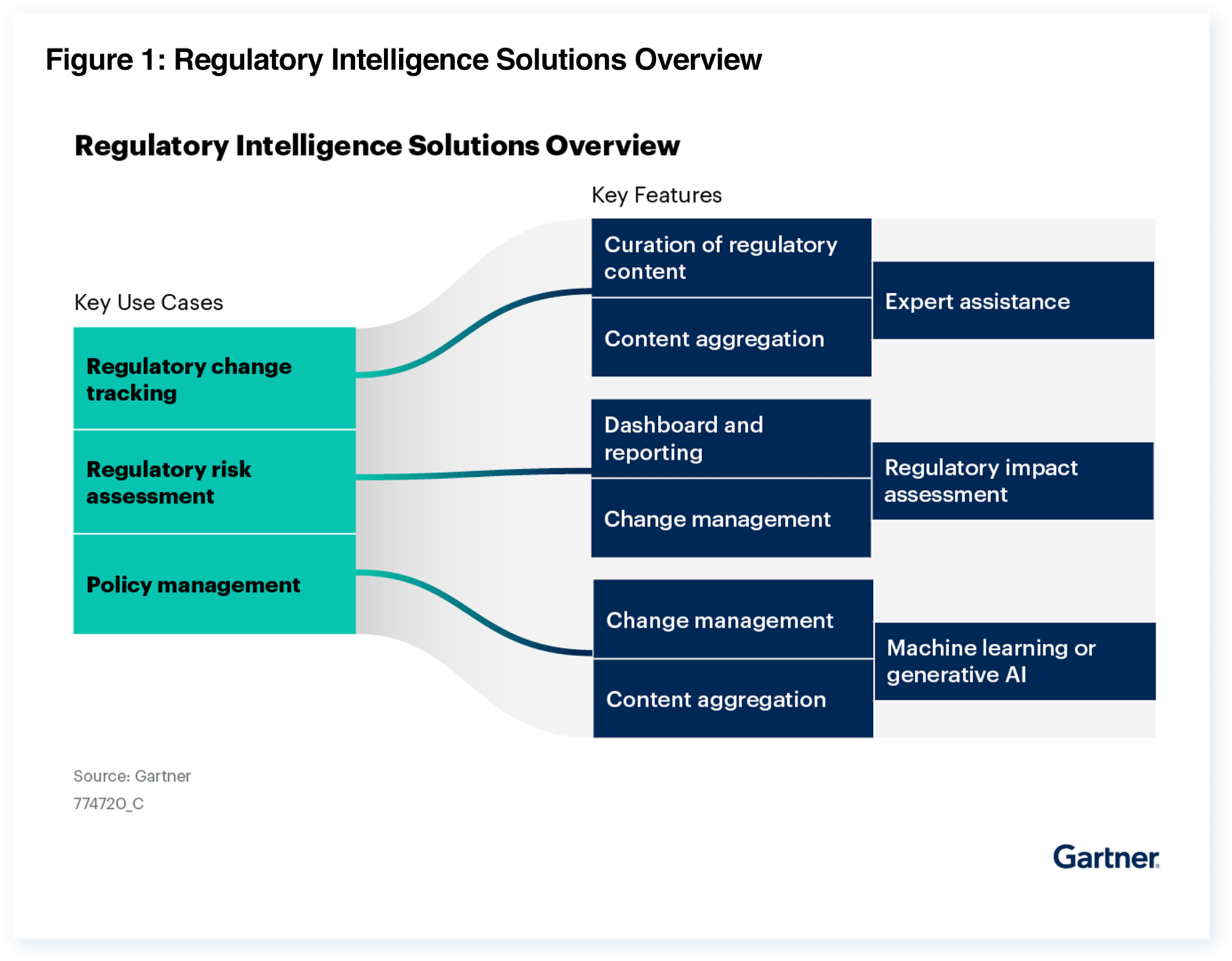Click the 'Dashboard and reporting' box
Viewport: 1232px width, 961px height.
[731, 438]
